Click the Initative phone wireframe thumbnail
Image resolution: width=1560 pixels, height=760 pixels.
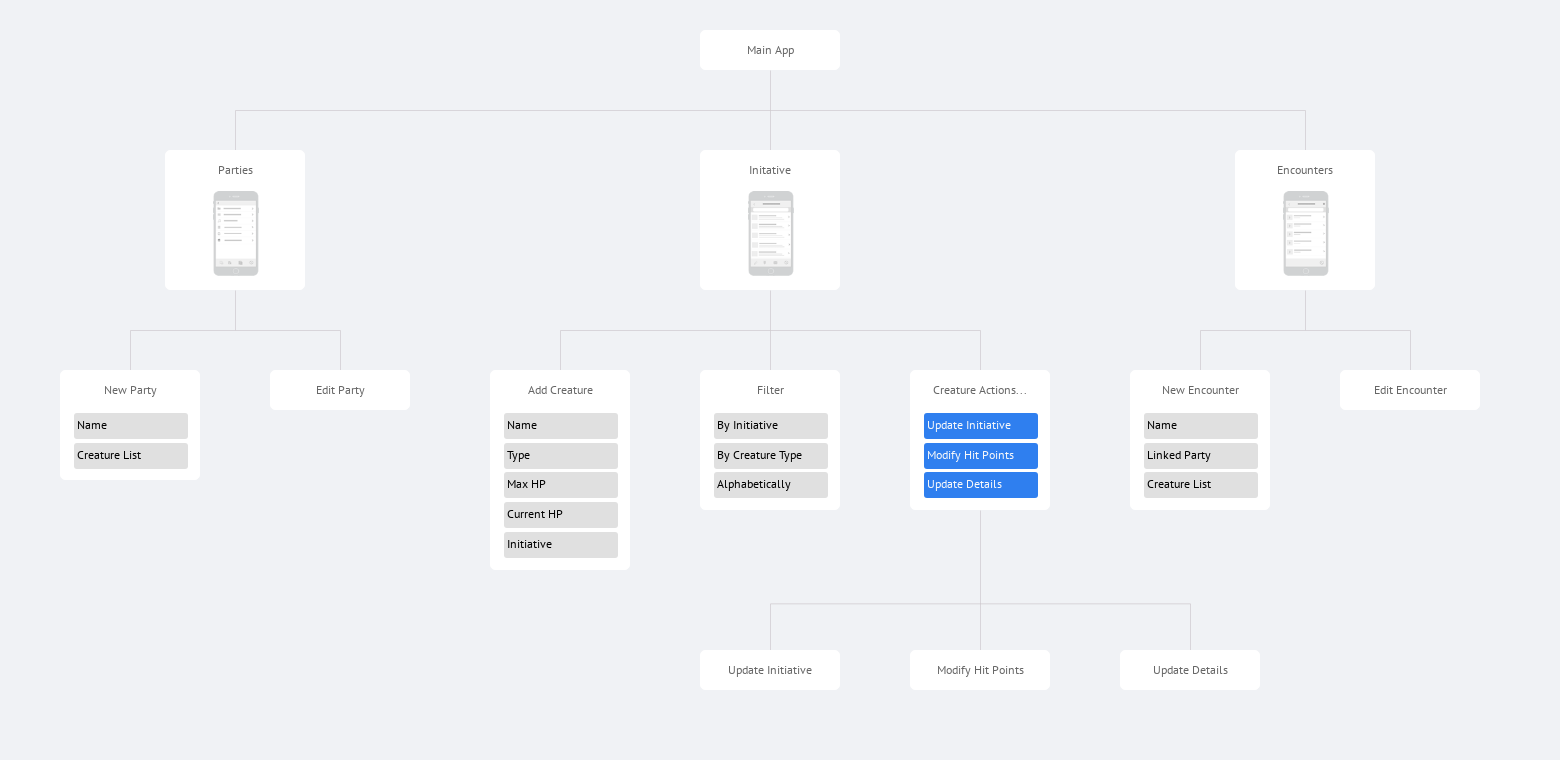[771, 233]
